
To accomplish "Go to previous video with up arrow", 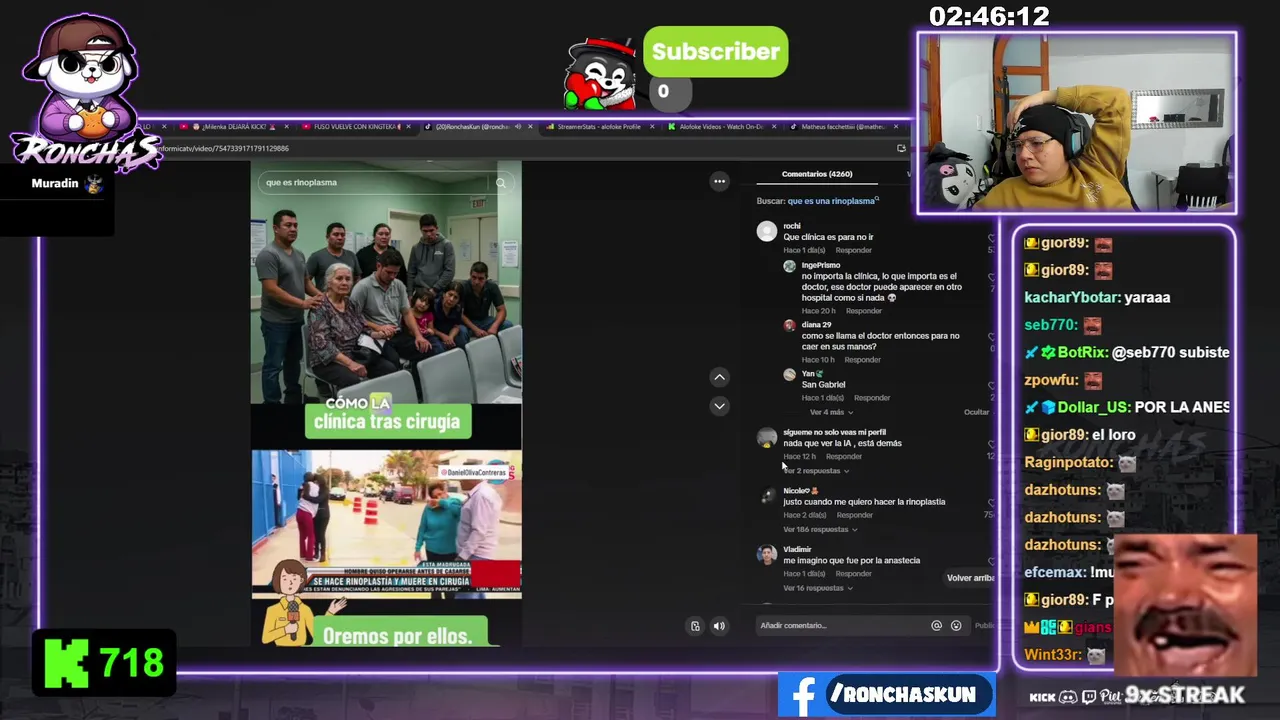I will point(719,377).
